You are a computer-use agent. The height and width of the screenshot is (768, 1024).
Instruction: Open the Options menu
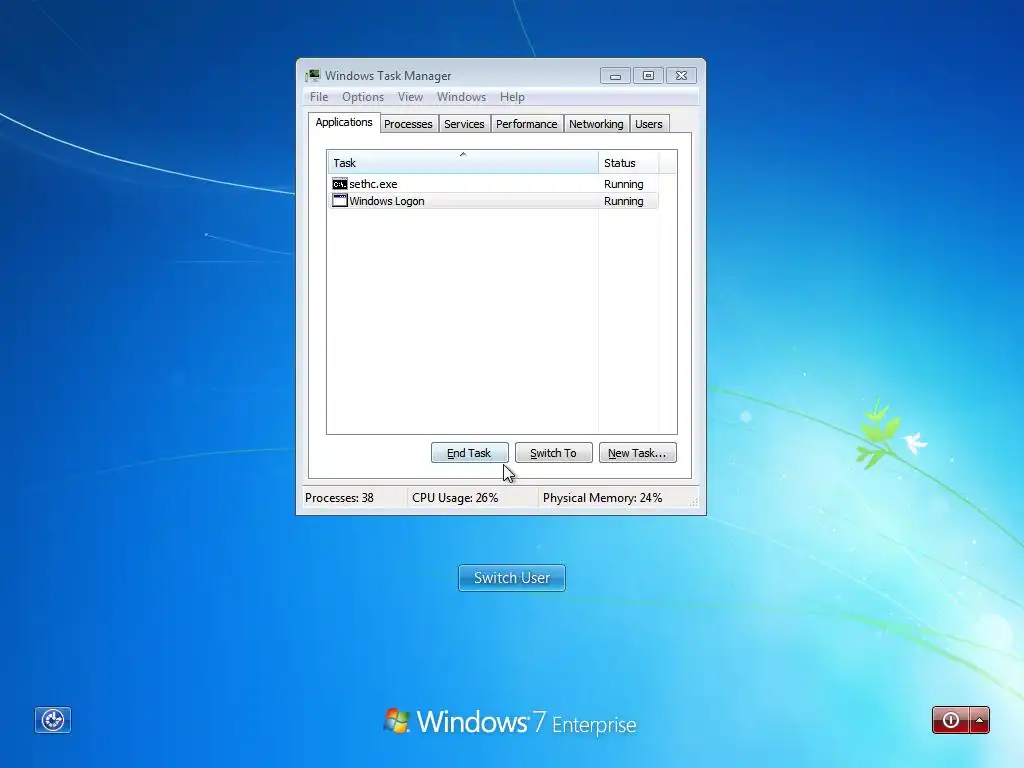click(362, 97)
